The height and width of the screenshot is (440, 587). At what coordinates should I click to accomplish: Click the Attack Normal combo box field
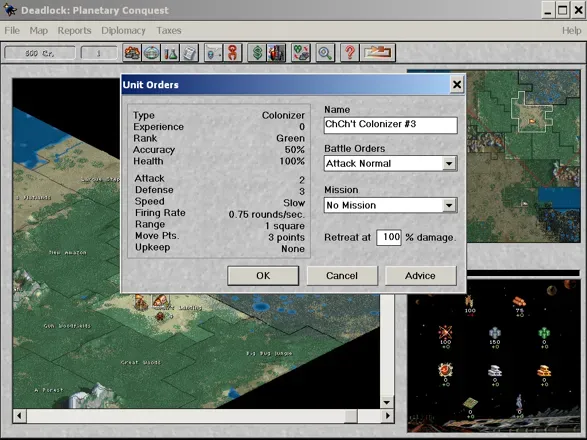point(390,164)
